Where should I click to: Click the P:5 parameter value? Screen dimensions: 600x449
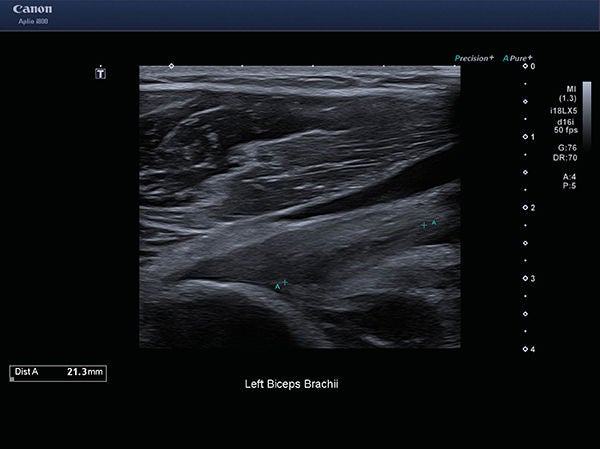[x=569, y=186]
